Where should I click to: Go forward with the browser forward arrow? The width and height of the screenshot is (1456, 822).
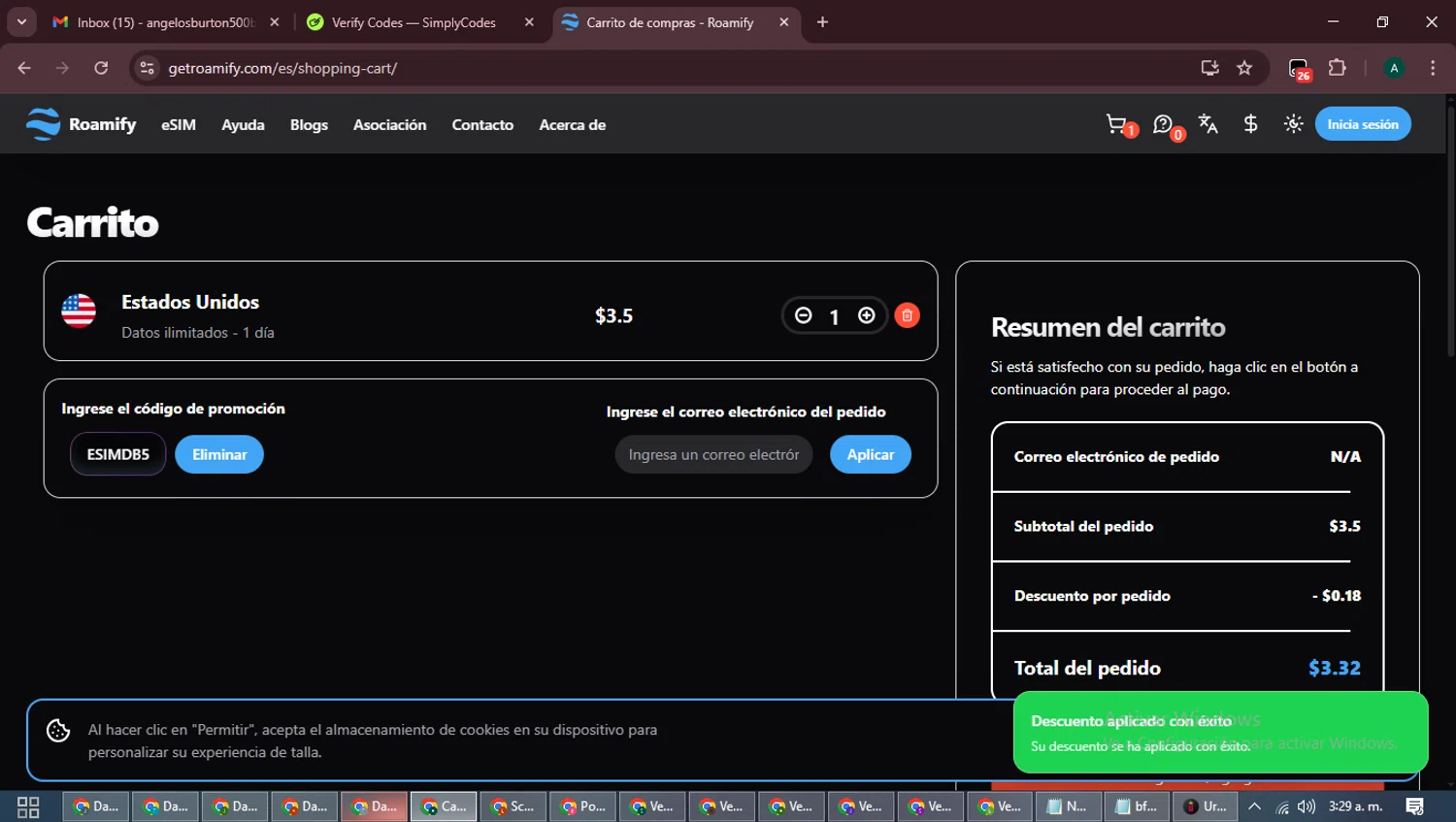[x=62, y=68]
